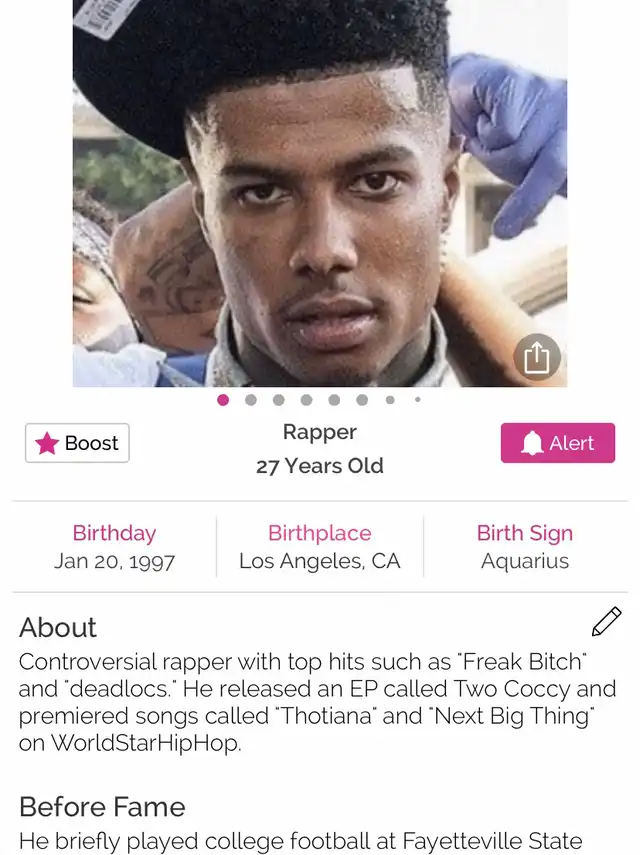Select the sixth photo carousel dot
The height and width of the screenshot is (855, 640).
[x=362, y=400]
